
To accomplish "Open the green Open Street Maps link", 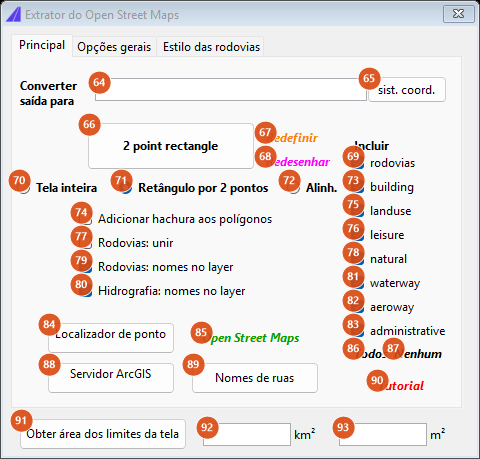I will 251,338.
